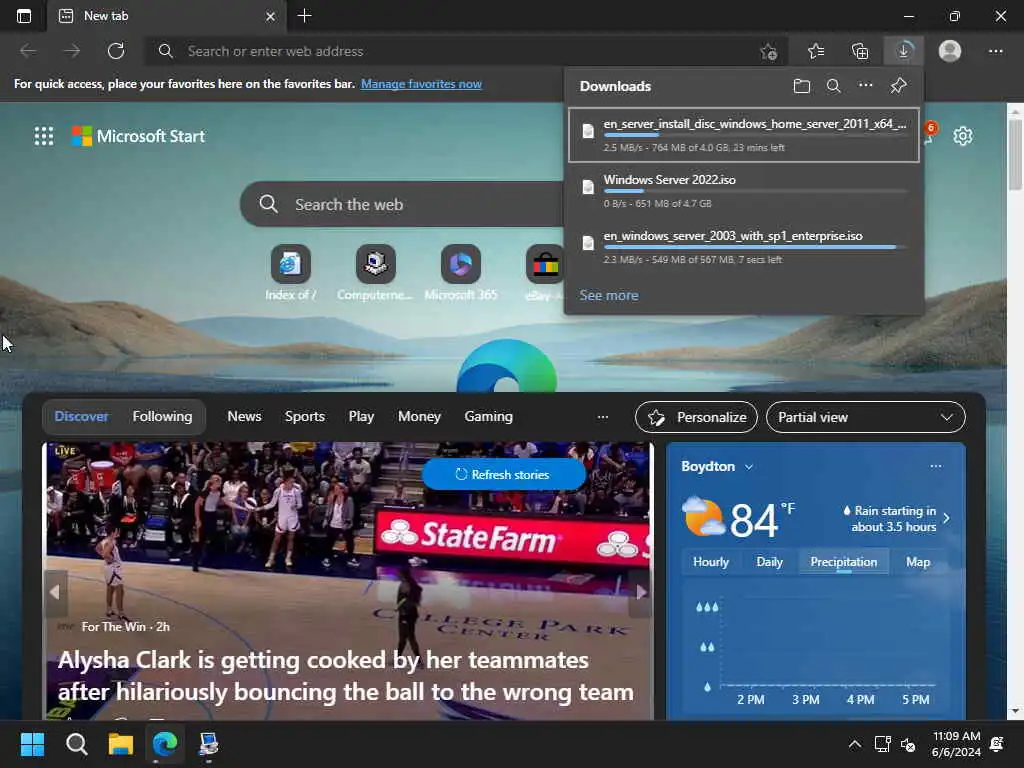Click See more in Downloads

(609, 295)
